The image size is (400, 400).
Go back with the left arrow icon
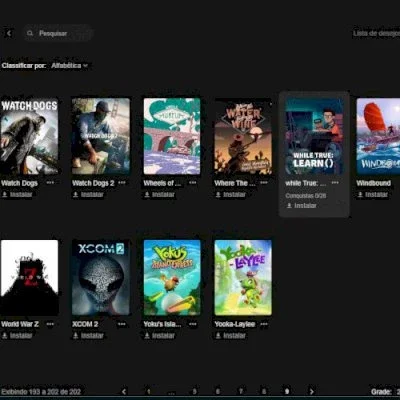coord(9,33)
